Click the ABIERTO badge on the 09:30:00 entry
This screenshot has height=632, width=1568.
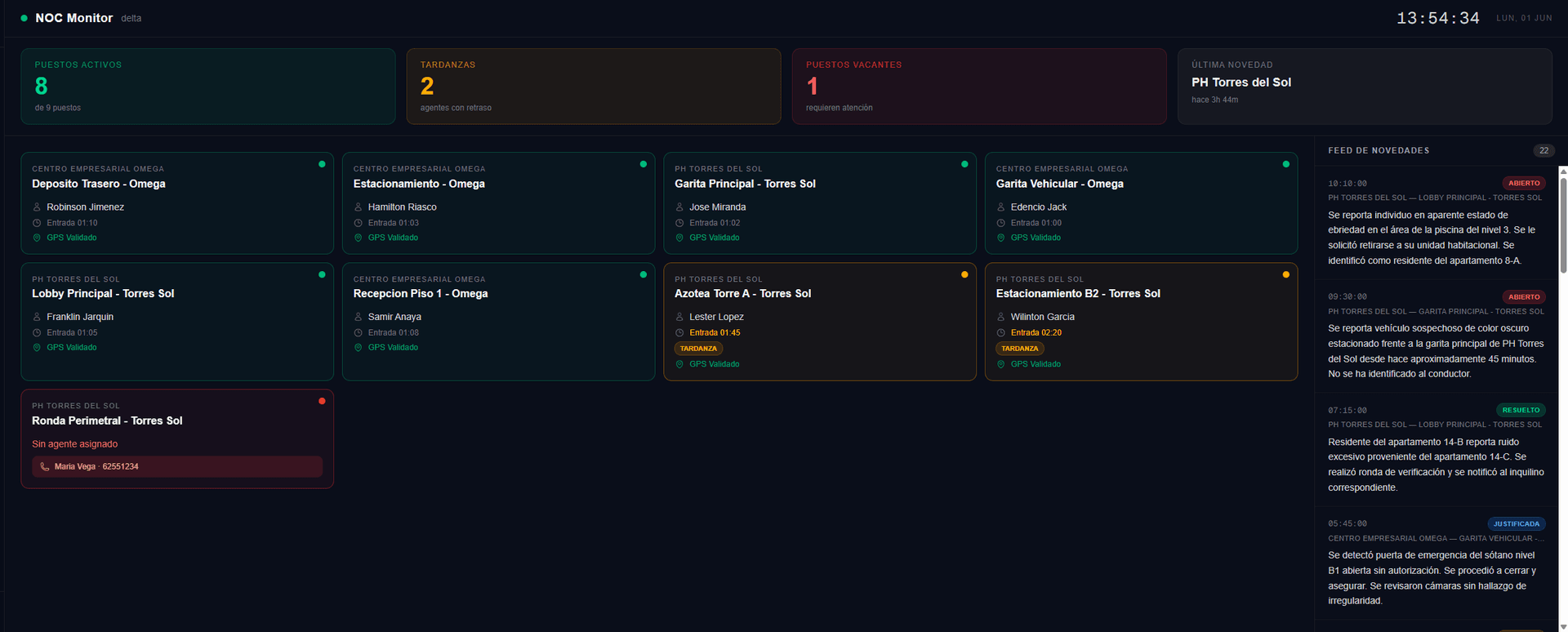[x=1524, y=297]
